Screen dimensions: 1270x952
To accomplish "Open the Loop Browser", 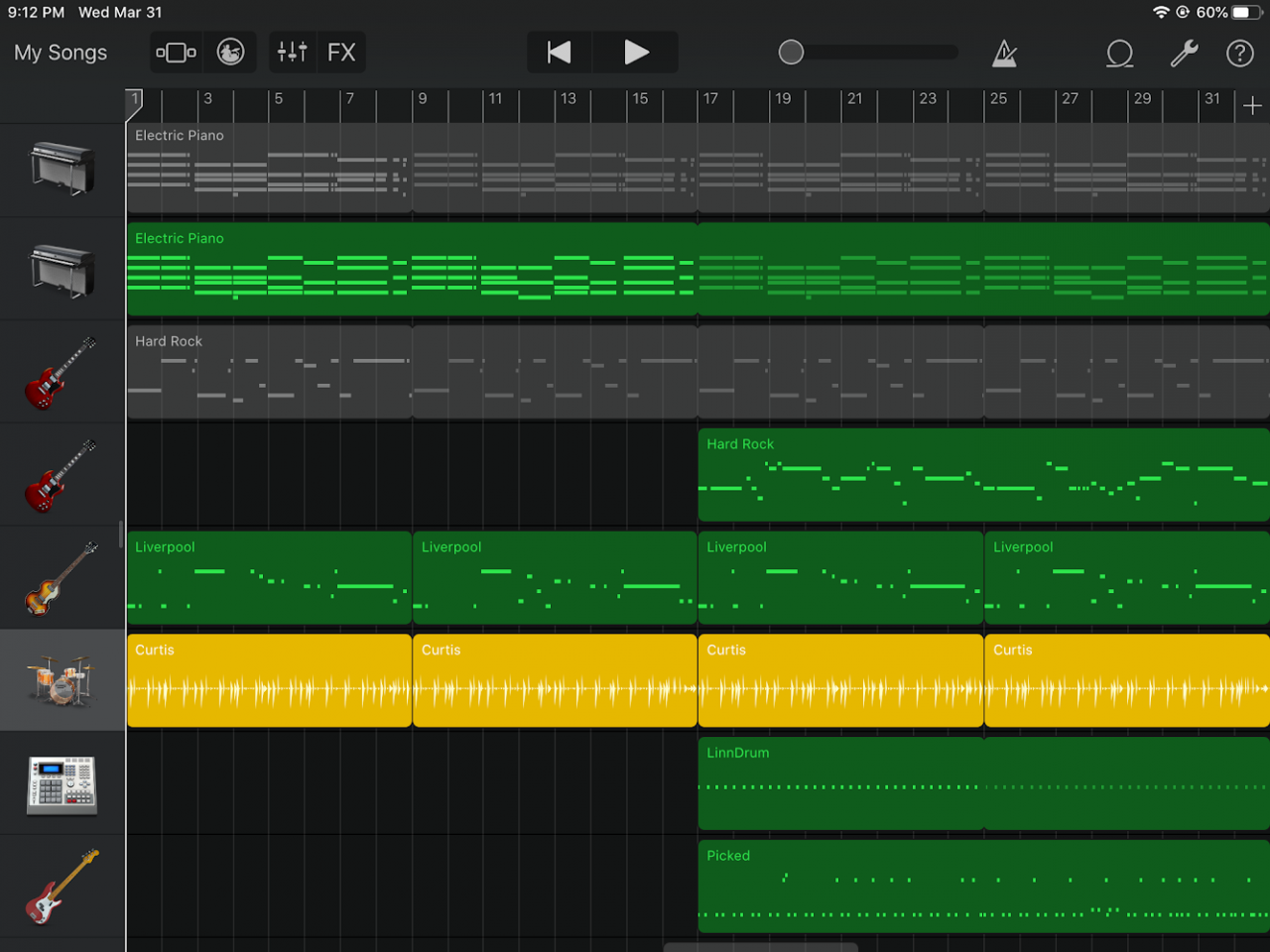I will tap(1119, 54).
